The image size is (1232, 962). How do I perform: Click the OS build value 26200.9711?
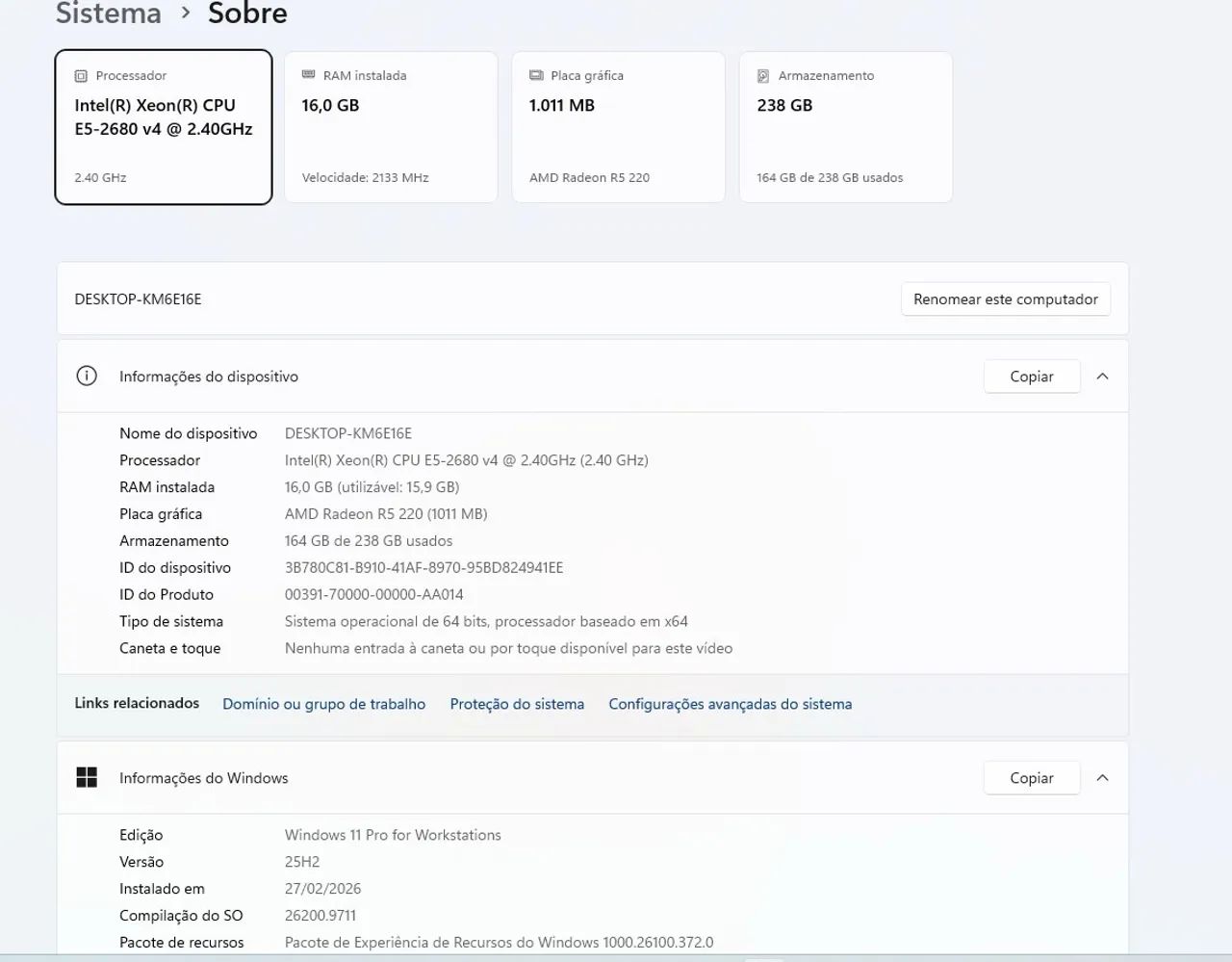click(x=321, y=916)
